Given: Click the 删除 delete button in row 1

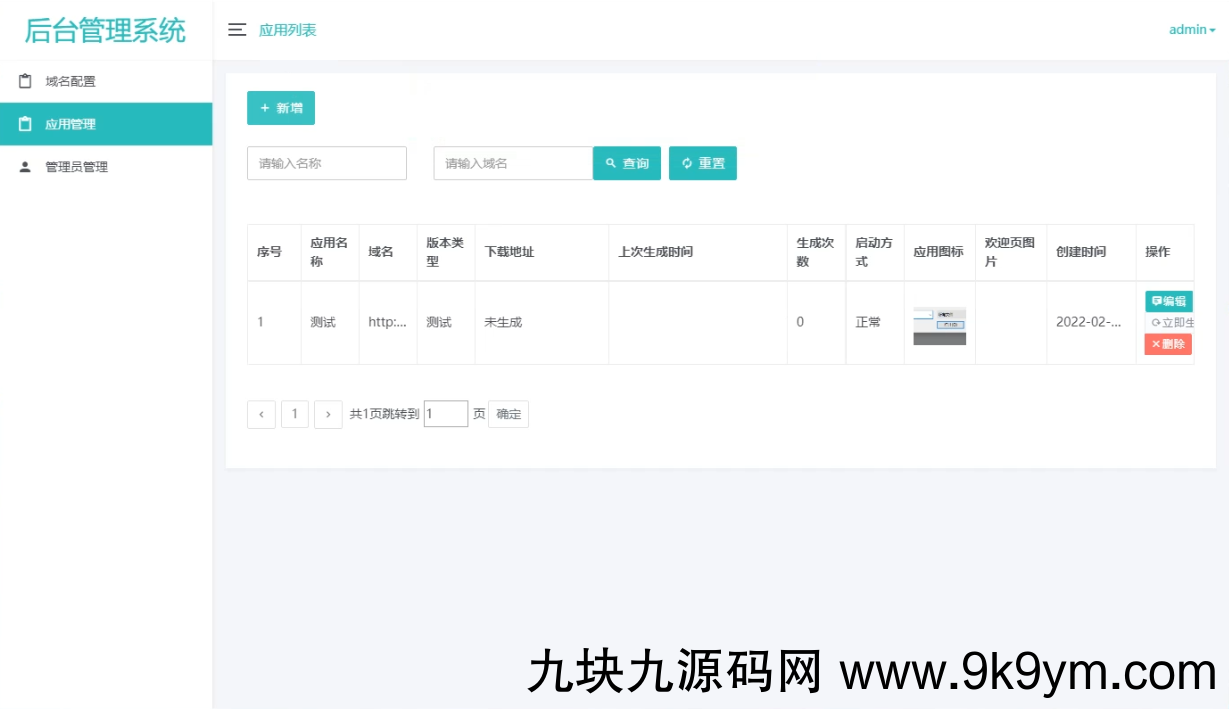Looking at the screenshot, I should click(1168, 344).
